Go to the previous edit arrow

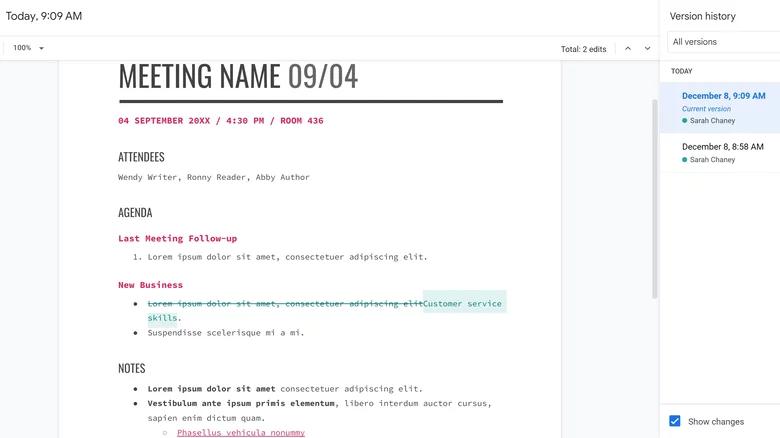[628, 48]
